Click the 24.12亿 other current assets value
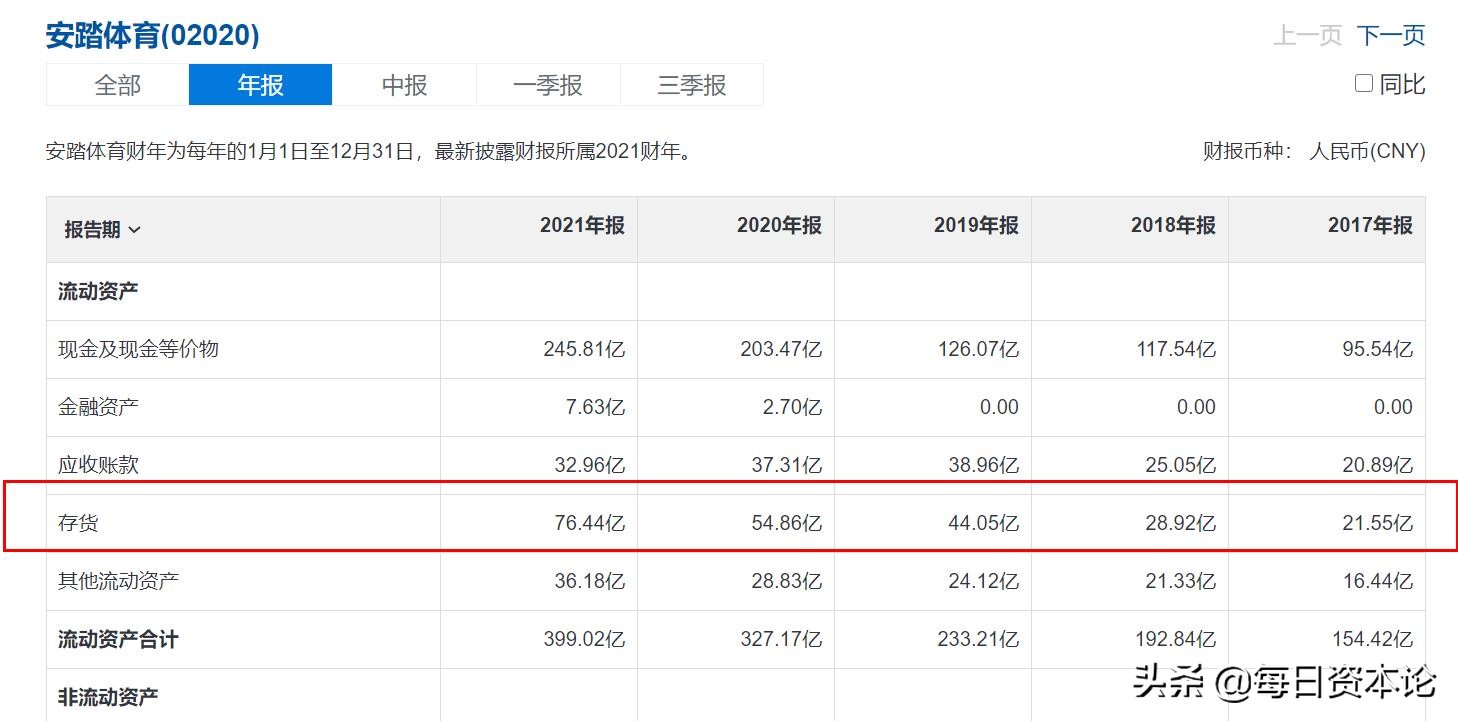The width and height of the screenshot is (1458, 721). coord(984,581)
